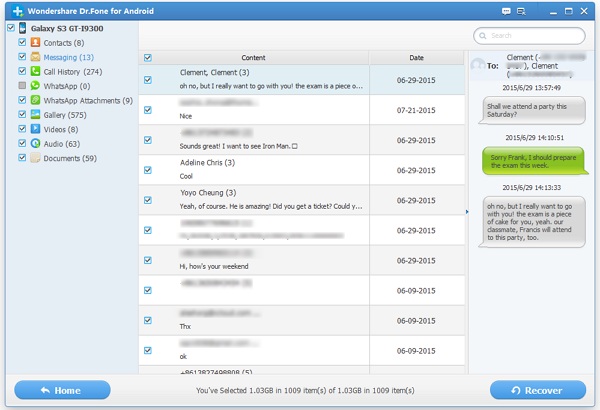This screenshot has width=600, height=410.
Task: Collapse the preview pane with the small blue arrow
Action: 467,212
